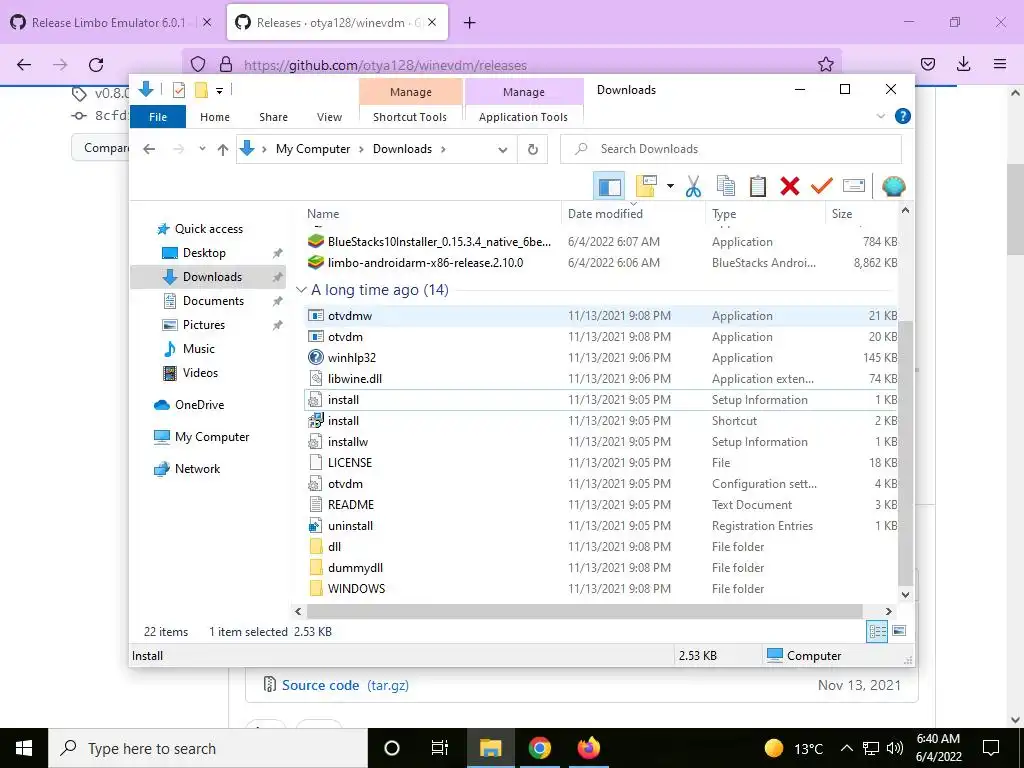
Task: Select Pictures in the navigation pane
Action: 203,325
